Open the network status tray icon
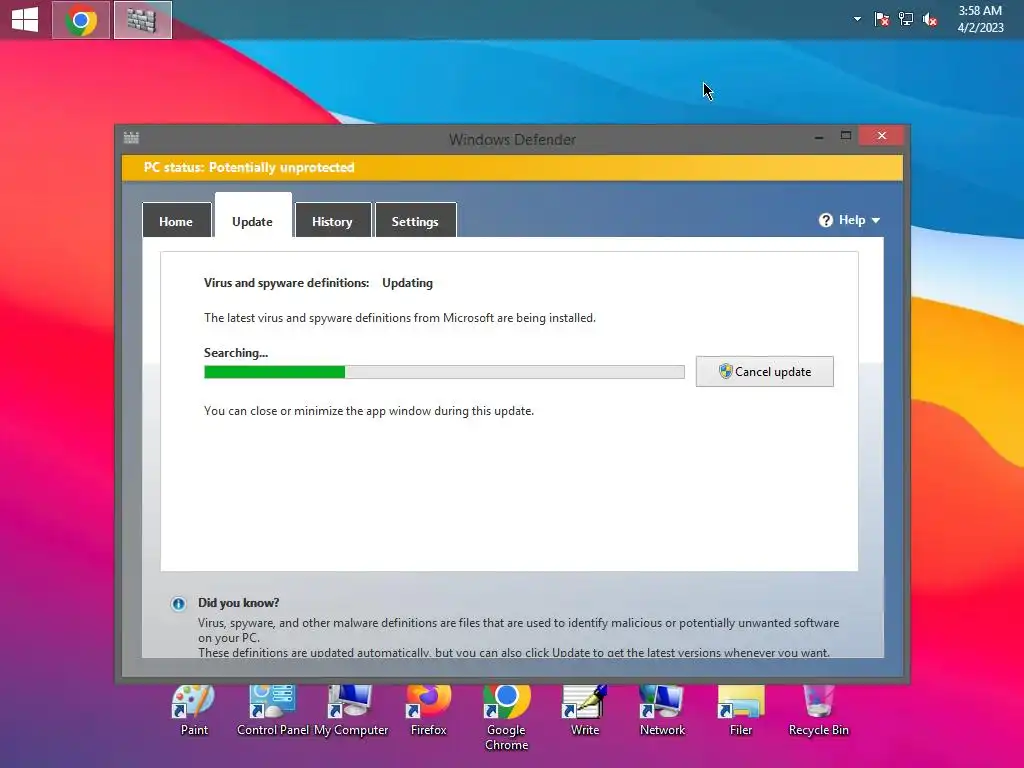Image resolution: width=1024 pixels, height=768 pixels. [x=906, y=20]
